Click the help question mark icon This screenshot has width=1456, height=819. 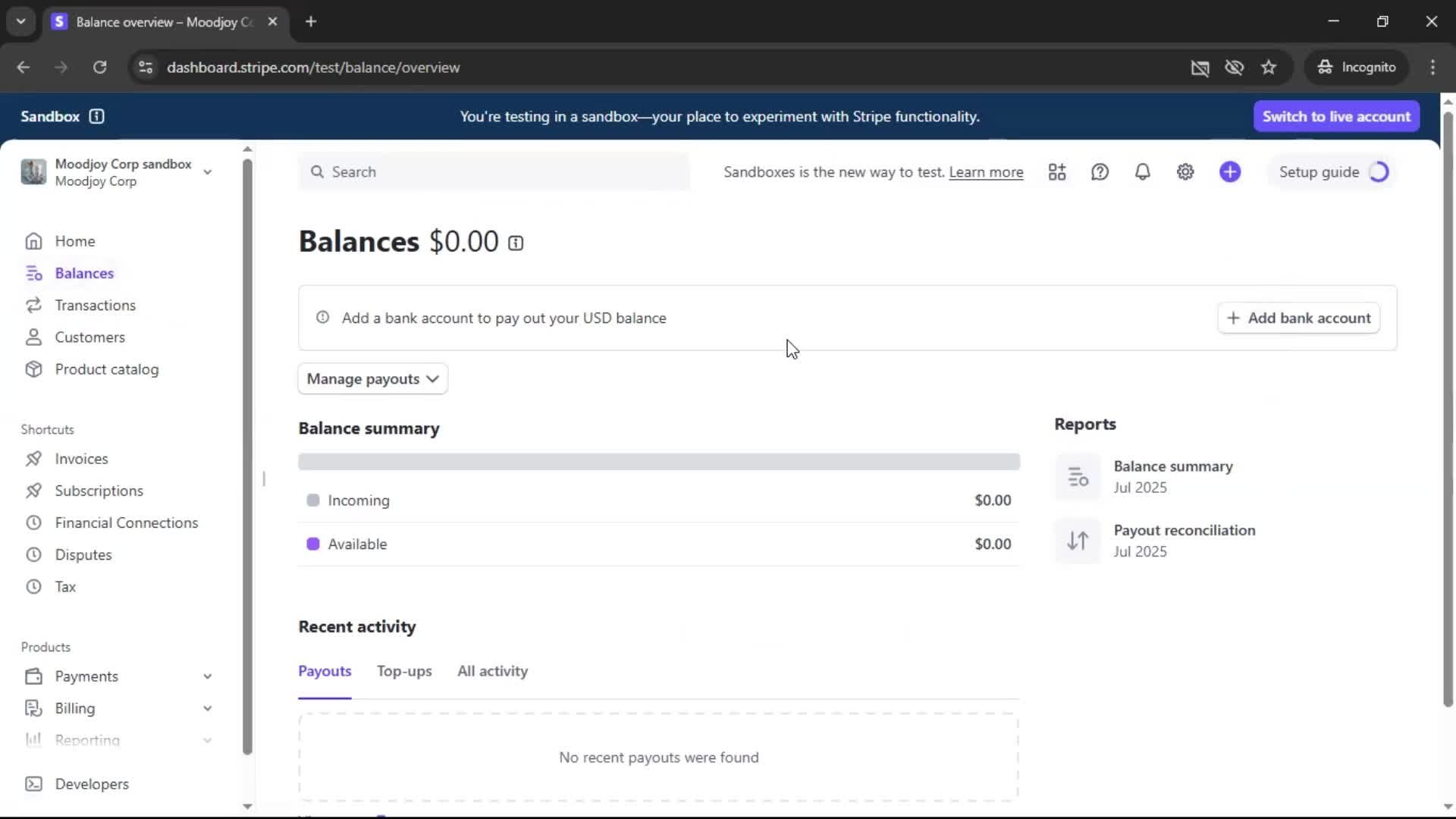1100,172
